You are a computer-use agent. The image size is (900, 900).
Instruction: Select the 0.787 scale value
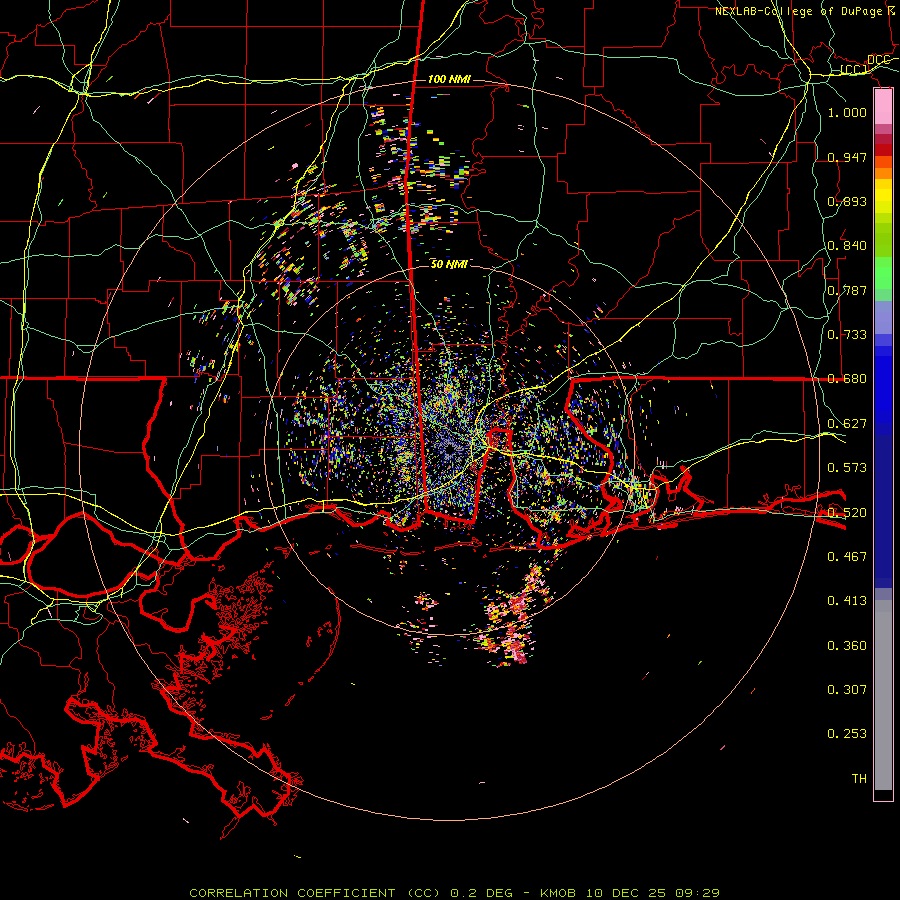click(847, 290)
